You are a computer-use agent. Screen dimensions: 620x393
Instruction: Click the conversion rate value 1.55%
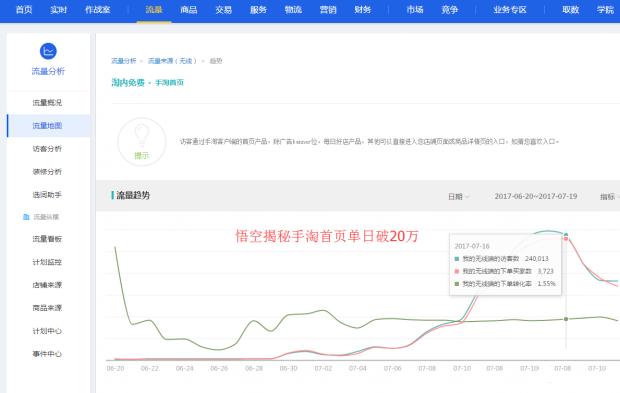click(546, 284)
